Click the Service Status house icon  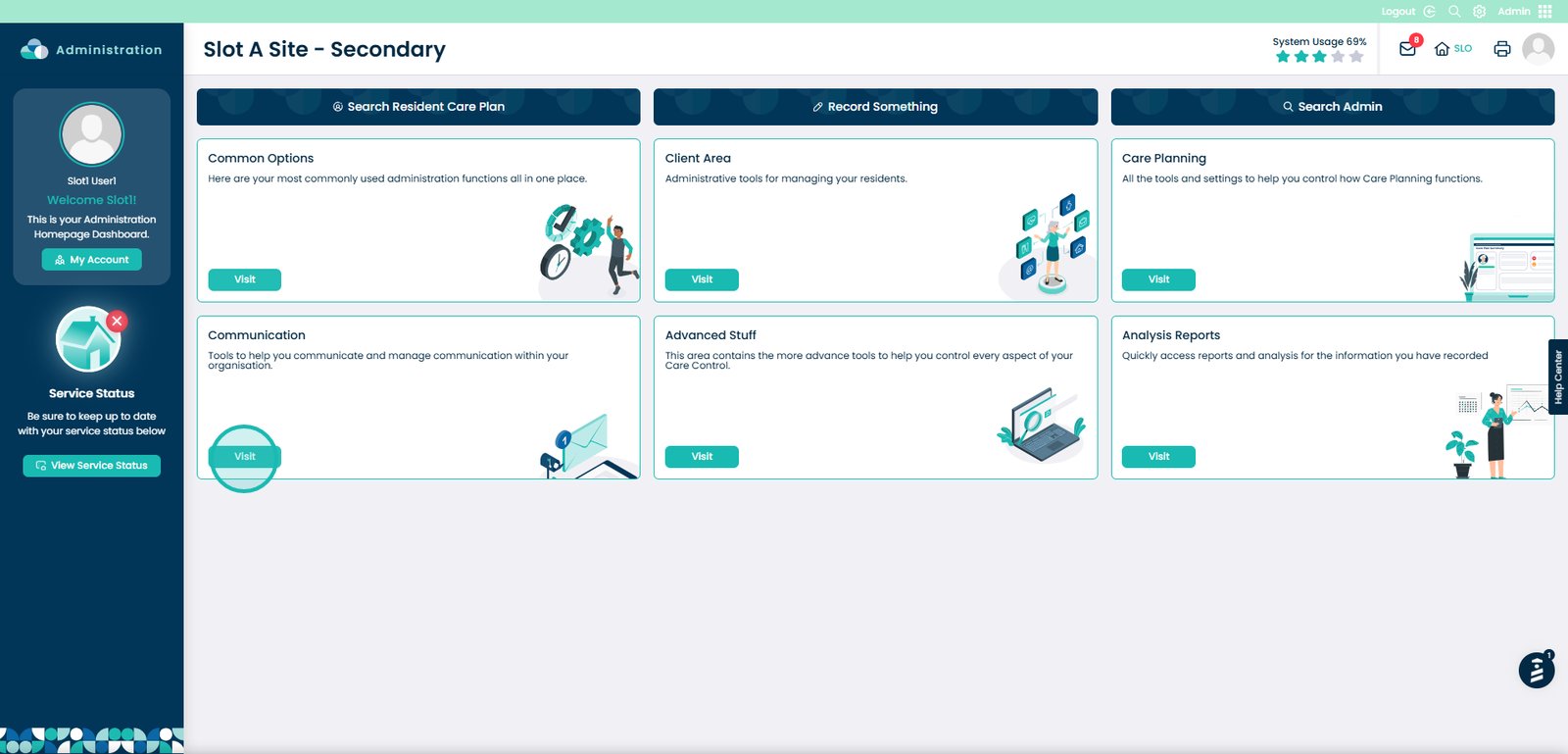coord(89,339)
